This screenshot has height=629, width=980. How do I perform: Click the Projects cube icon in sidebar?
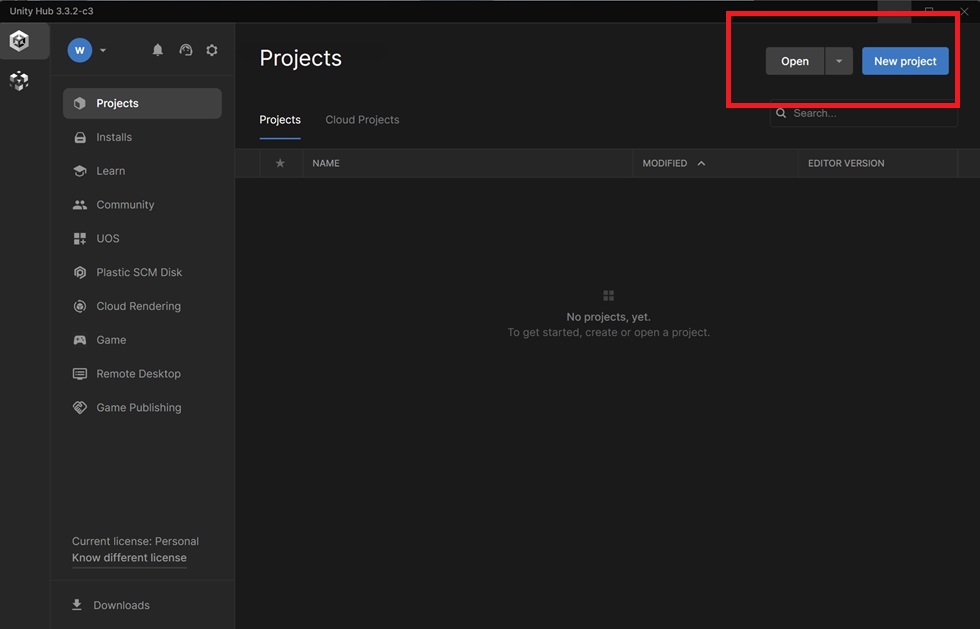coord(79,103)
